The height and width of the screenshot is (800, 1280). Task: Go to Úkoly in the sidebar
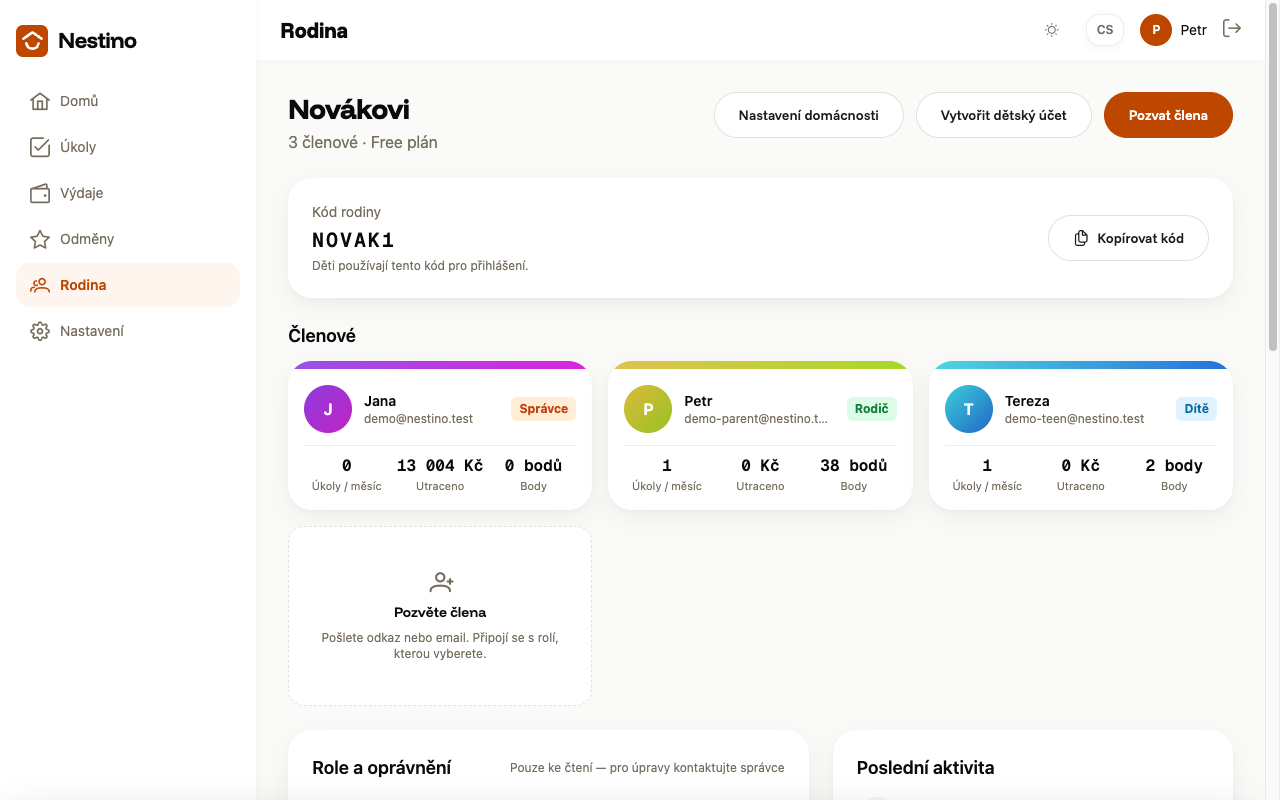coord(128,147)
